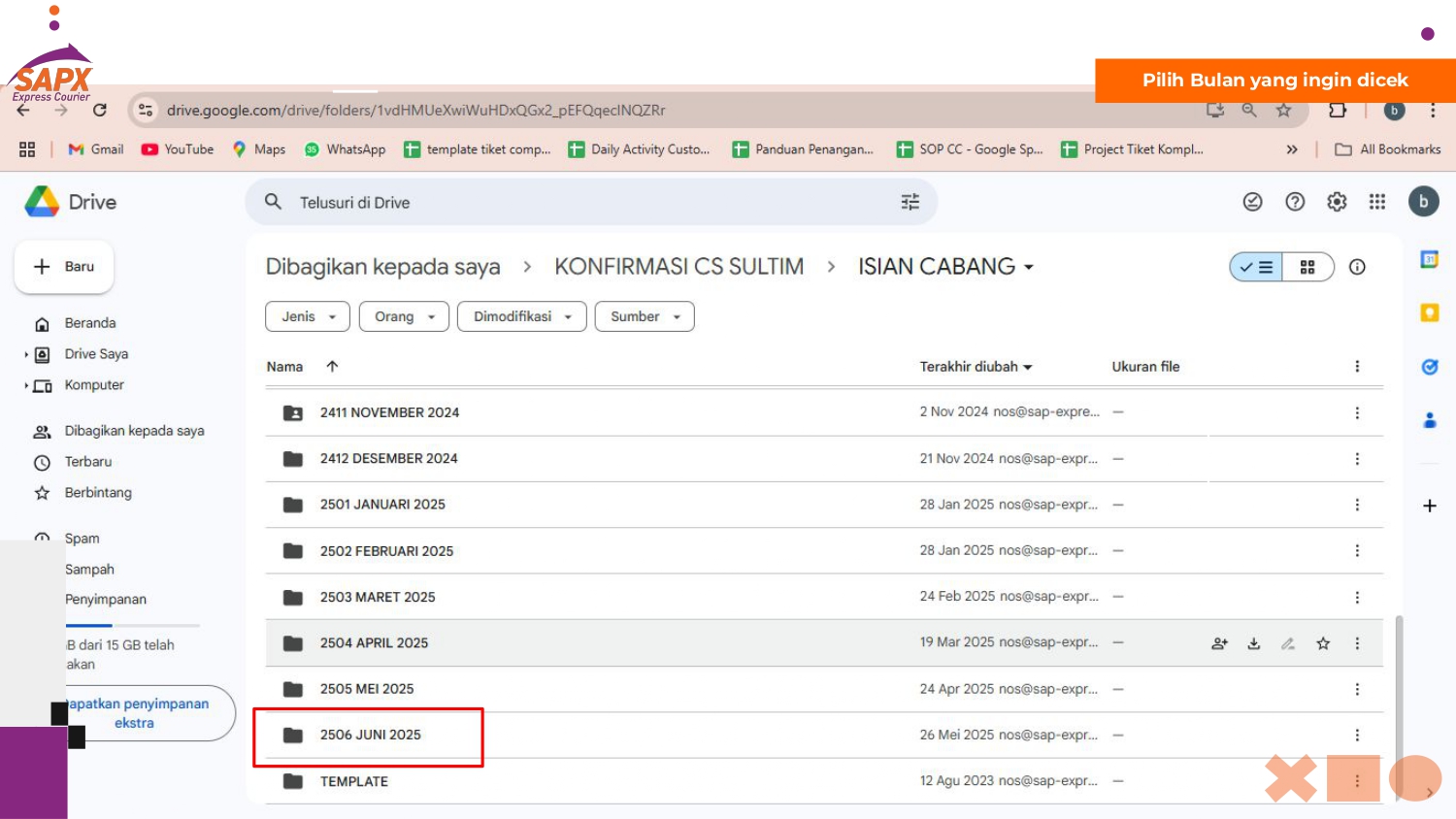Rename the 2504 APRIL 2025 folder
This screenshot has width=1456, height=819.
(x=1288, y=643)
